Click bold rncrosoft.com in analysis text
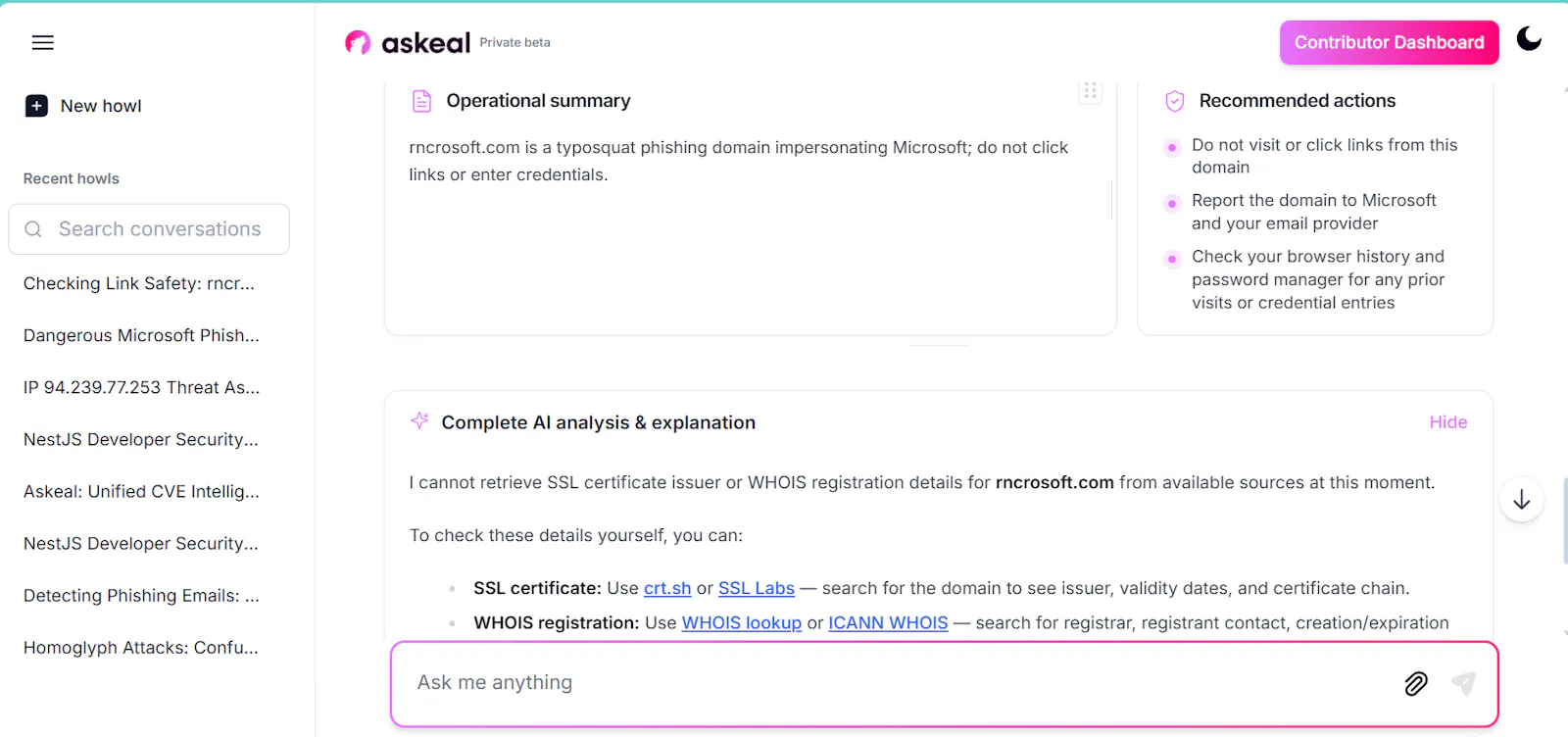The image size is (1568, 737). pyautogui.click(x=1054, y=482)
